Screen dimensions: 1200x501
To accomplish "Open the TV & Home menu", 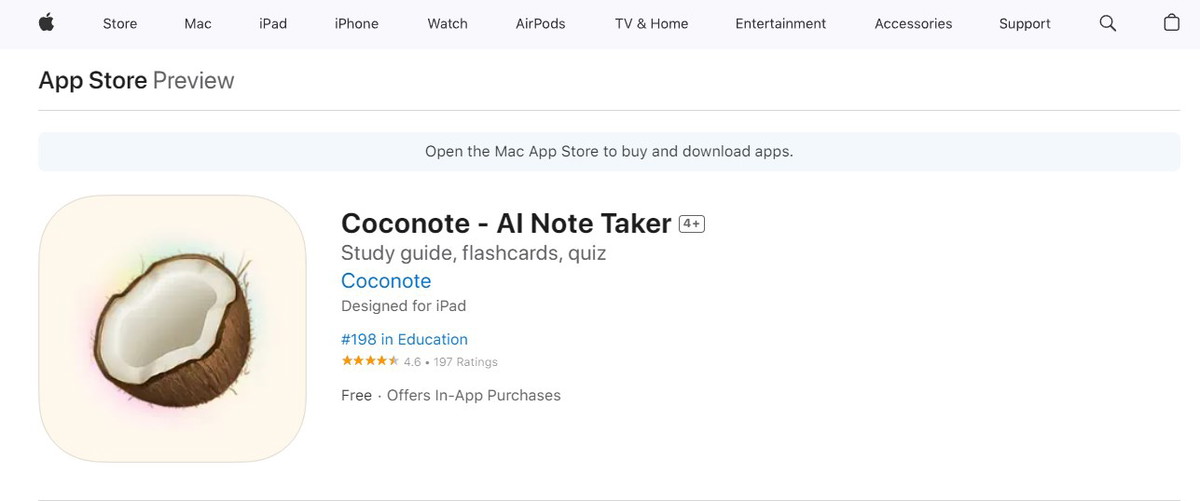I will [x=651, y=23].
